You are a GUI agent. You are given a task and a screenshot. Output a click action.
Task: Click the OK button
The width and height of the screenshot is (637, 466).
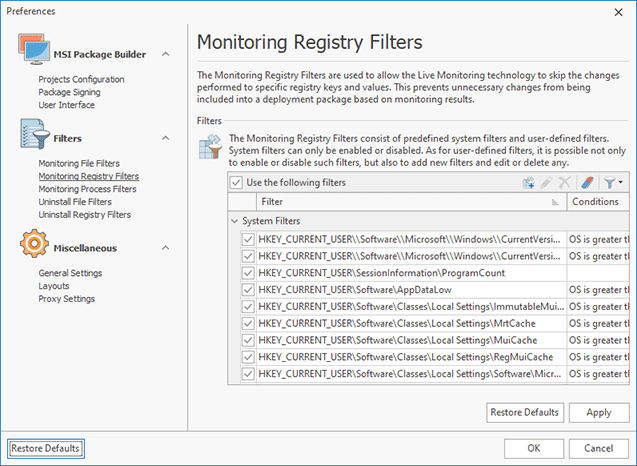click(534, 449)
